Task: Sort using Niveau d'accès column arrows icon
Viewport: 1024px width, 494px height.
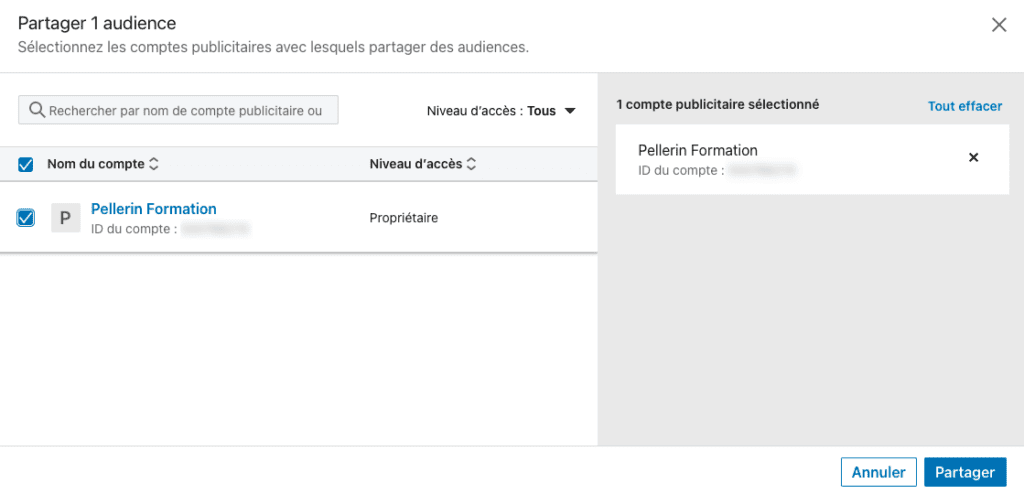Action: pos(471,164)
